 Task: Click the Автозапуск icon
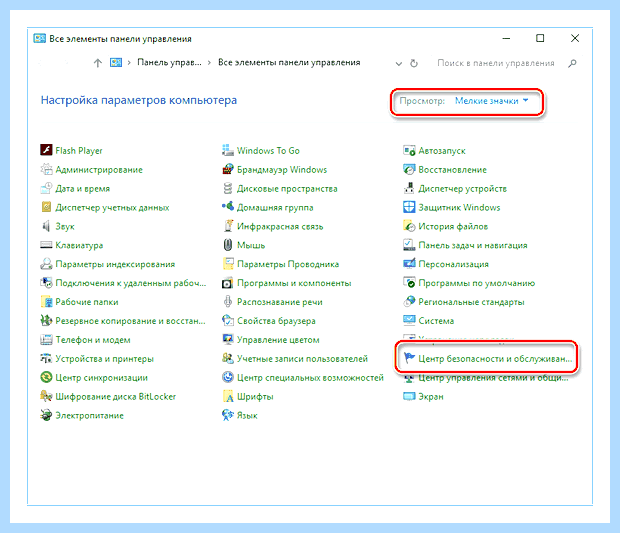point(409,150)
